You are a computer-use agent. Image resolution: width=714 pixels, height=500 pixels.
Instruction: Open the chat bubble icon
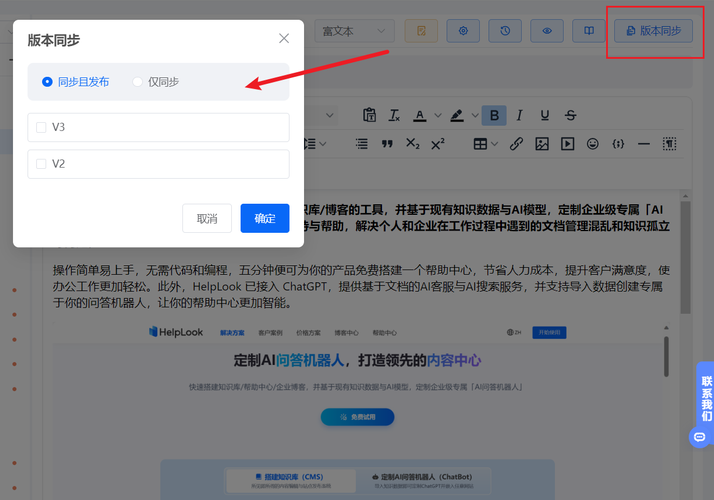click(x=699, y=437)
